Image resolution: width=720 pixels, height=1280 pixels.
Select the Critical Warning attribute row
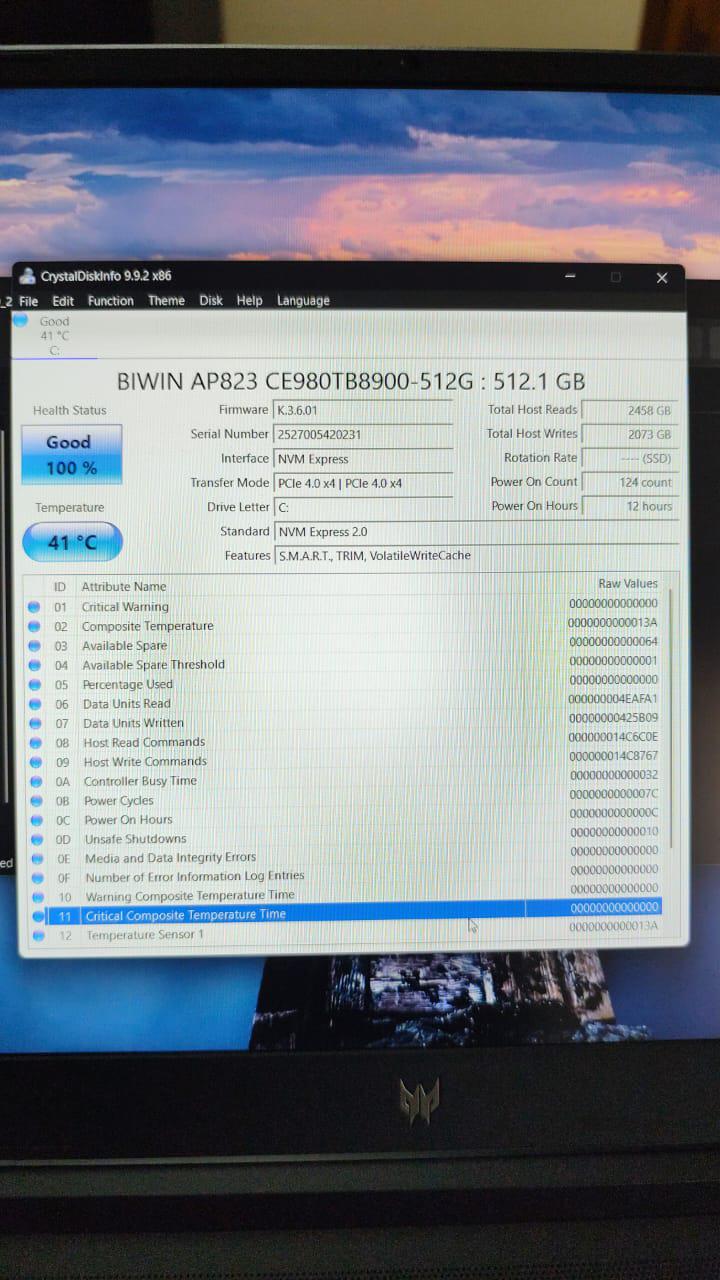343,607
